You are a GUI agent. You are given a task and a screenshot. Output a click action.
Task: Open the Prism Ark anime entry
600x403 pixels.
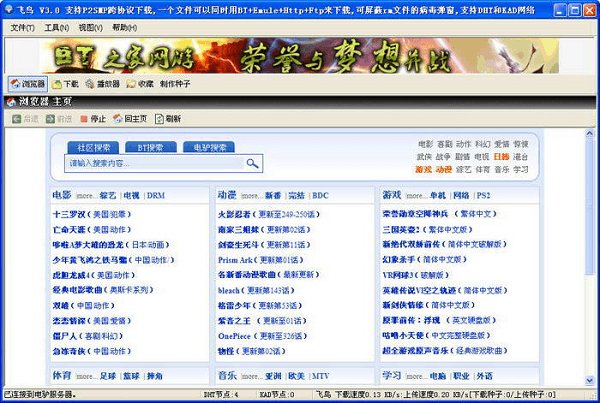pos(260,260)
